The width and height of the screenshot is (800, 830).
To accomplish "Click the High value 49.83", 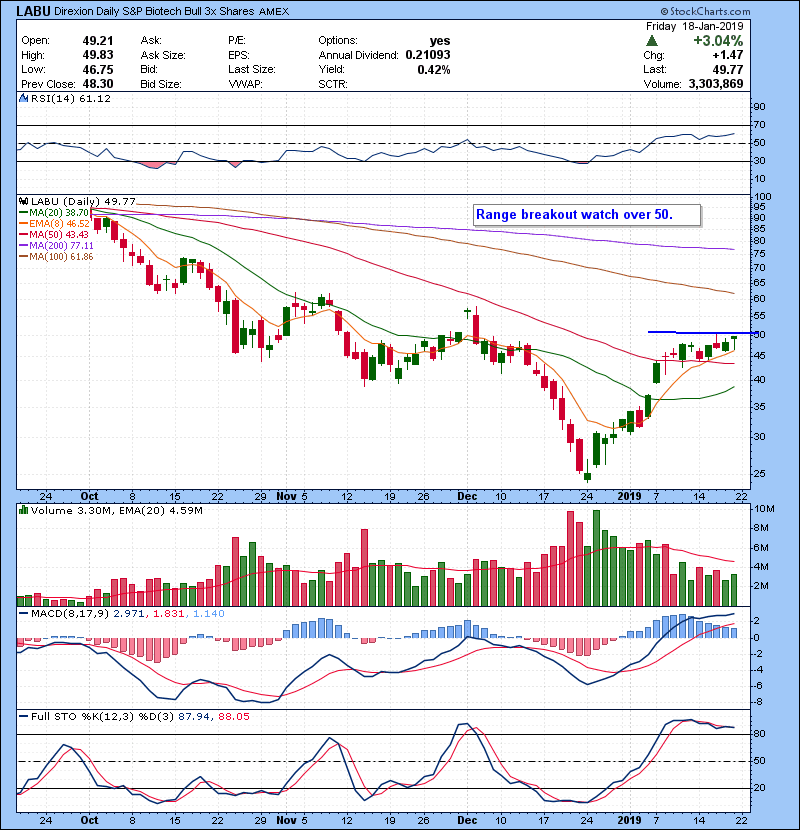I will [98, 55].
